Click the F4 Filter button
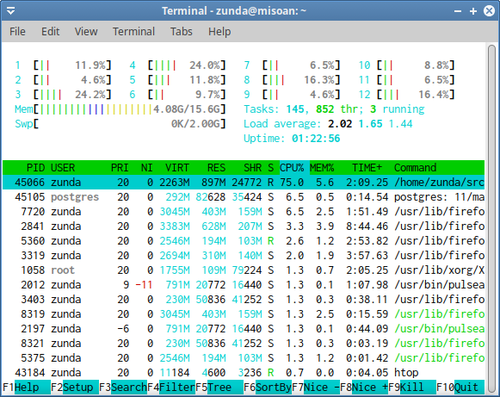This screenshot has height=397, width=500. pyautogui.click(x=171, y=387)
